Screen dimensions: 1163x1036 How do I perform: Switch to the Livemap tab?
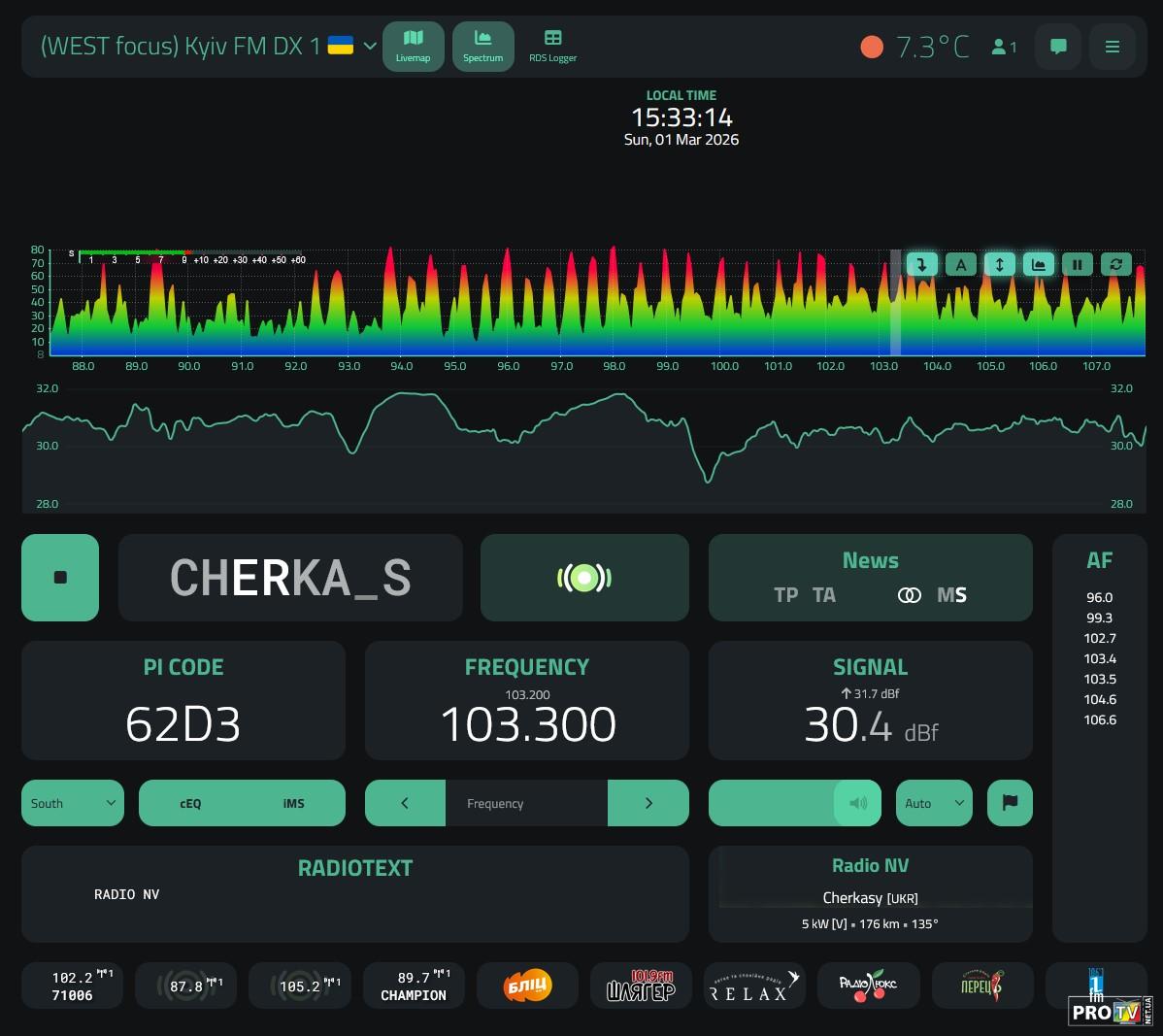coord(413,47)
